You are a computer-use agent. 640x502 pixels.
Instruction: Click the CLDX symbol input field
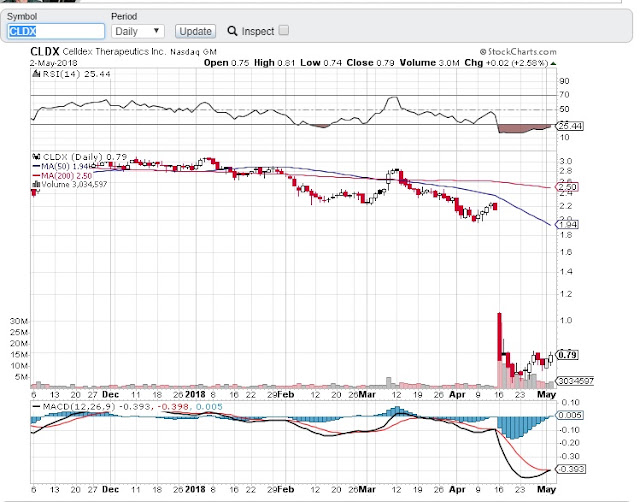[x=56, y=31]
